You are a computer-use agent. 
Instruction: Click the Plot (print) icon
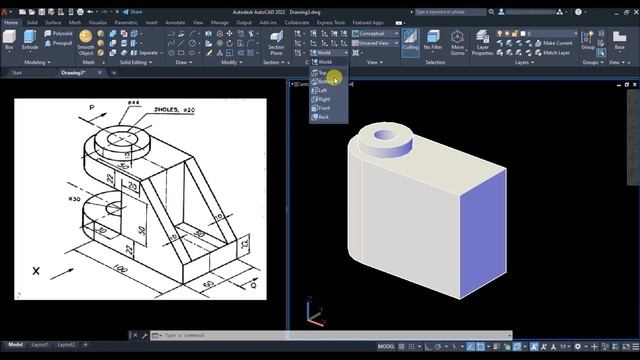point(80,12)
